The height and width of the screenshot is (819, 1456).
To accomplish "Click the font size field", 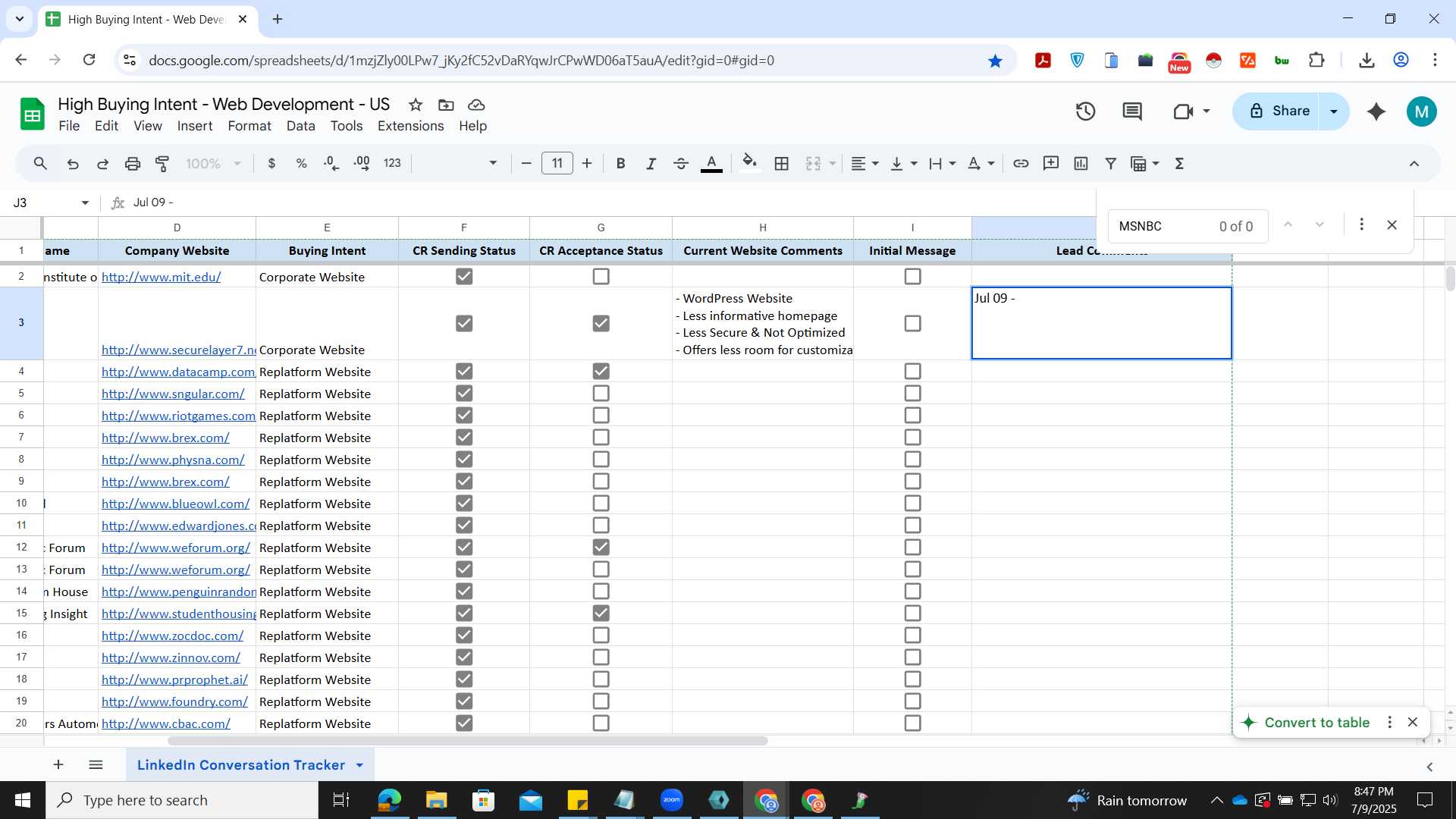I will 557,164.
